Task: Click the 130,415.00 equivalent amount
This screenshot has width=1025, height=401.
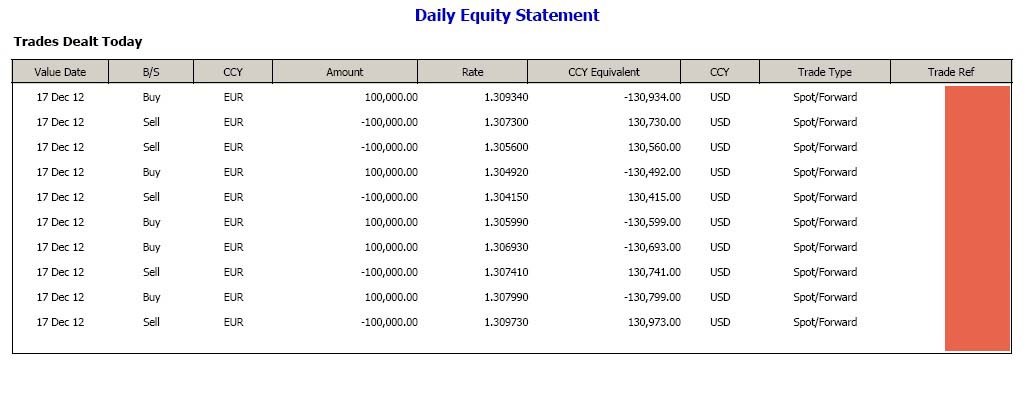Action: (x=654, y=197)
